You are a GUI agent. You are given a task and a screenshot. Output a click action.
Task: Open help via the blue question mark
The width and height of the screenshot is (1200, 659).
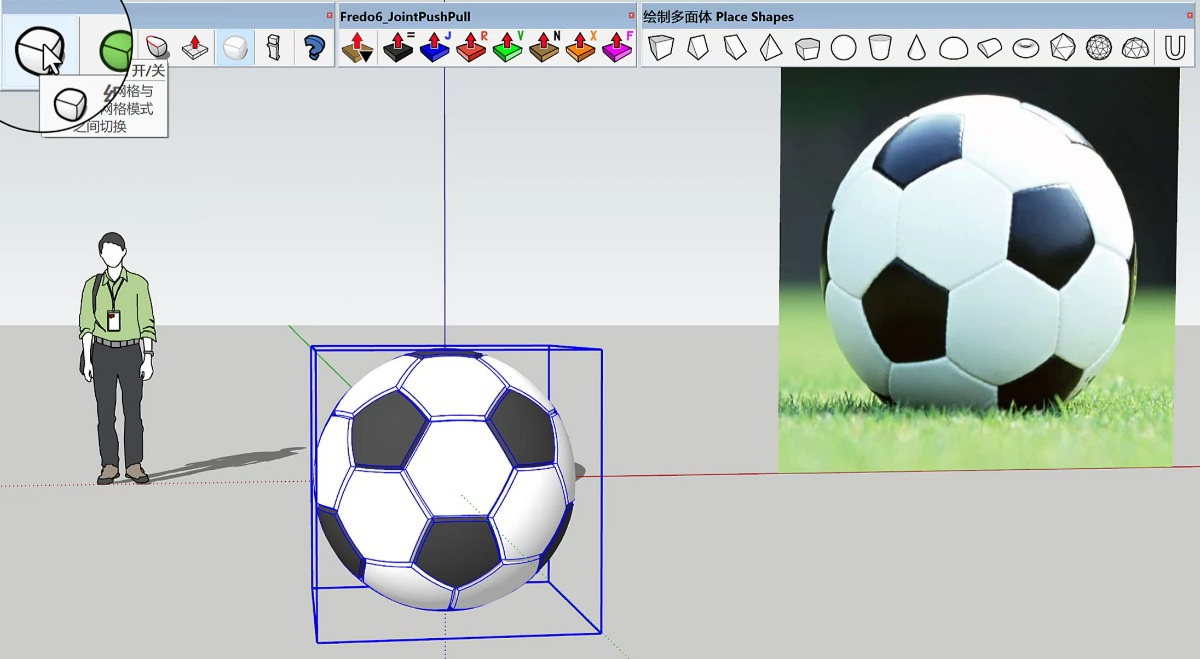[315, 47]
